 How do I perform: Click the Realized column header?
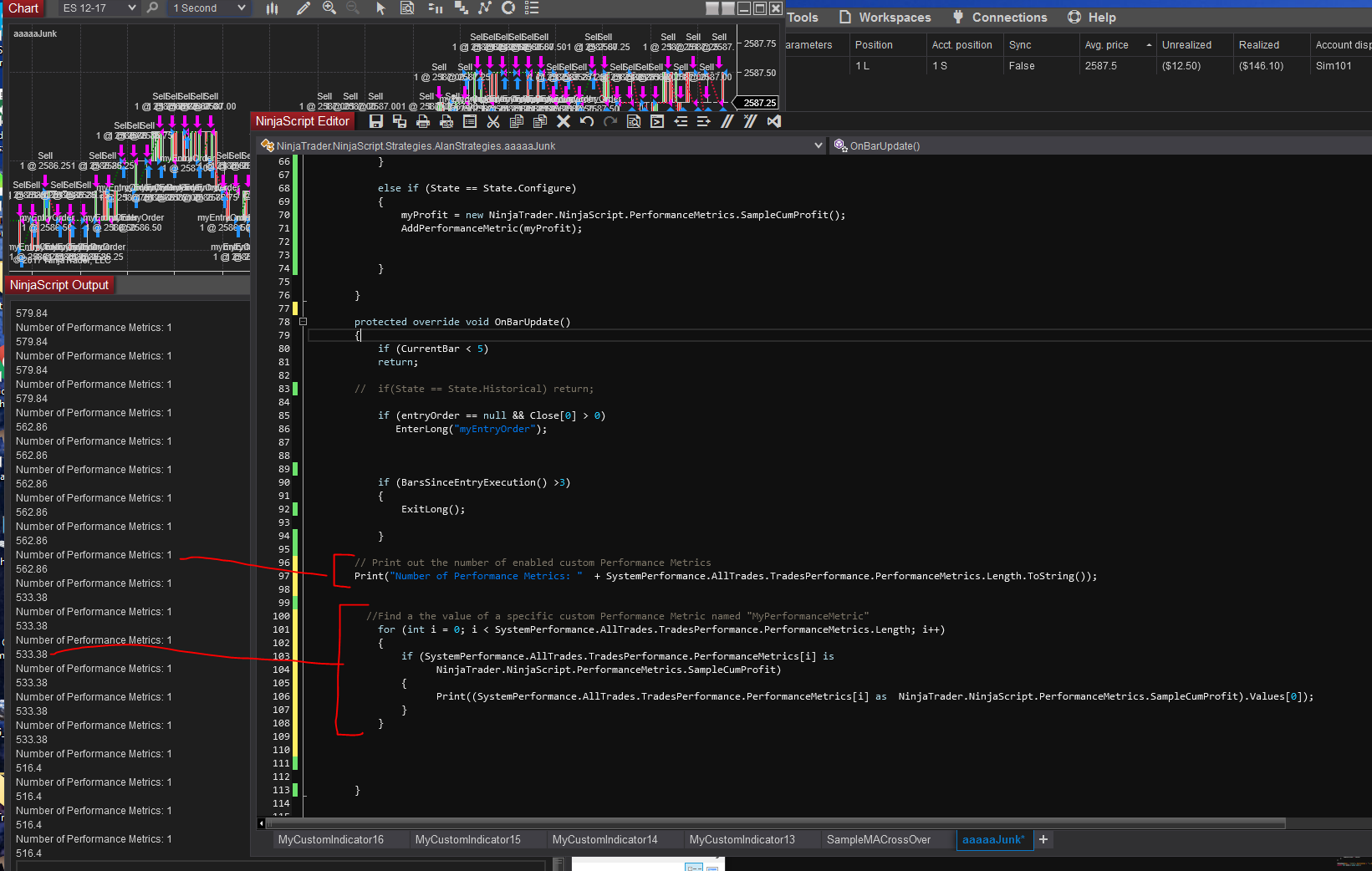(x=1272, y=45)
